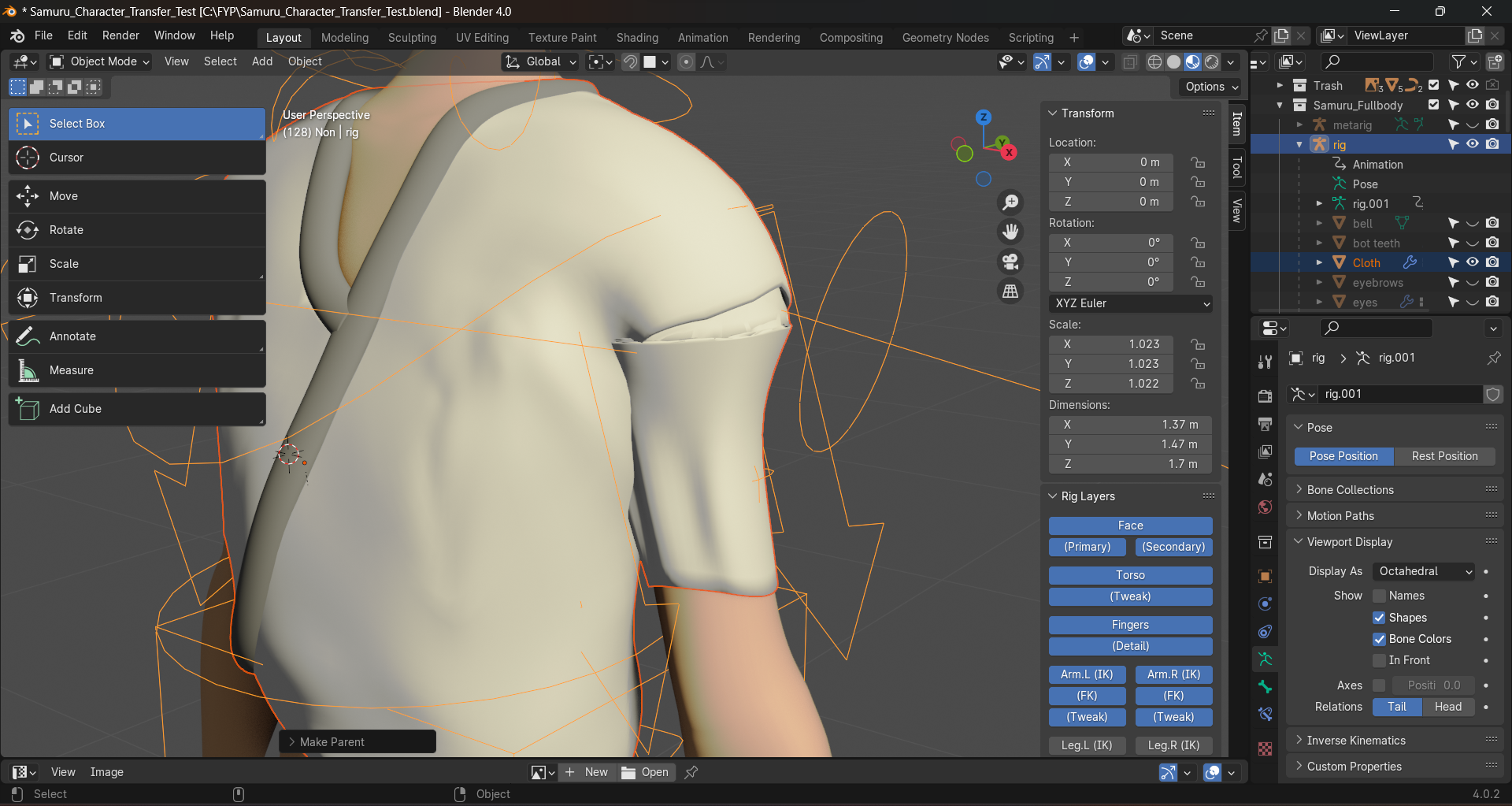The image size is (1512, 806).
Task: Open the Global transform orientation dropdown
Action: (x=542, y=61)
